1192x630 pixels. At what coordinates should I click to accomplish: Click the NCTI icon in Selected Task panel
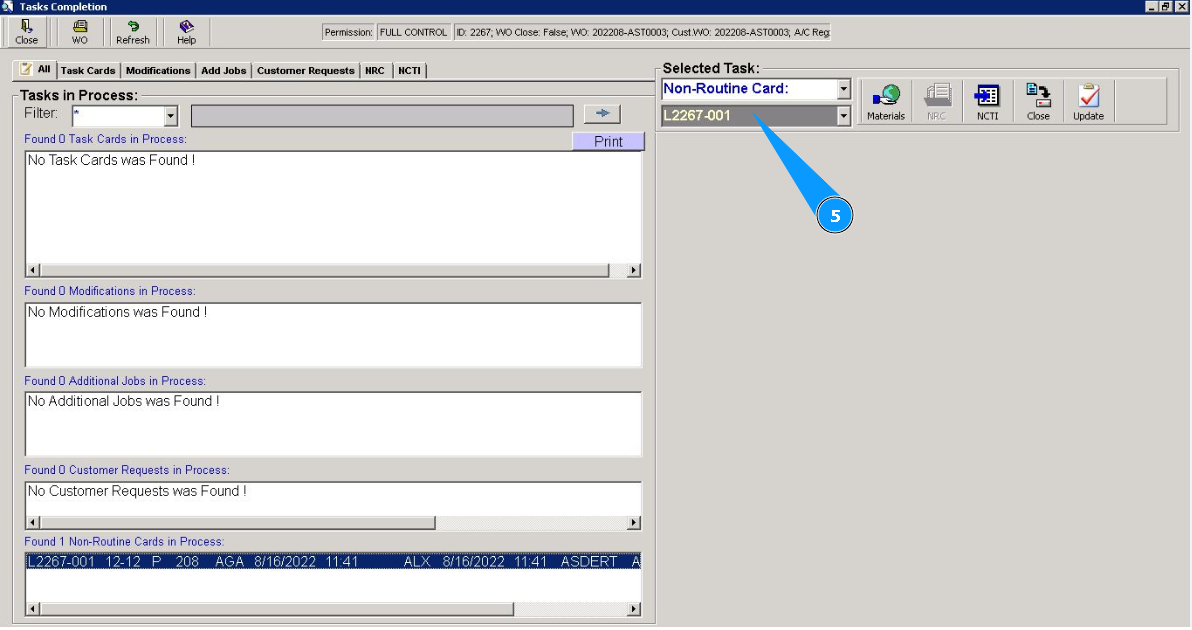[x=988, y=102]
